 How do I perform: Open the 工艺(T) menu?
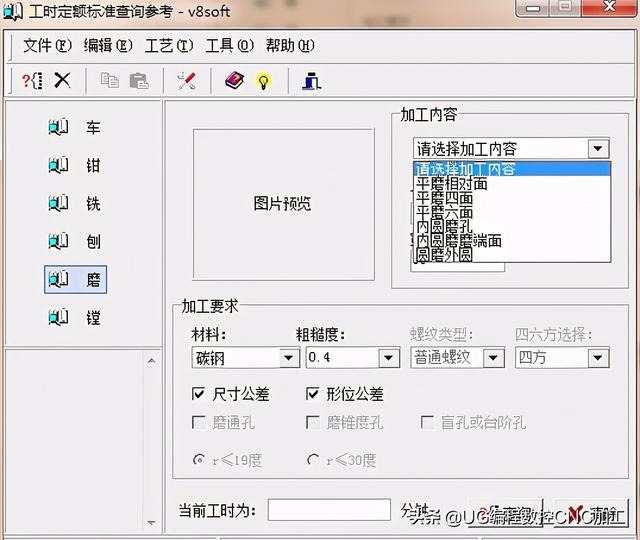[x=169, y=45]
